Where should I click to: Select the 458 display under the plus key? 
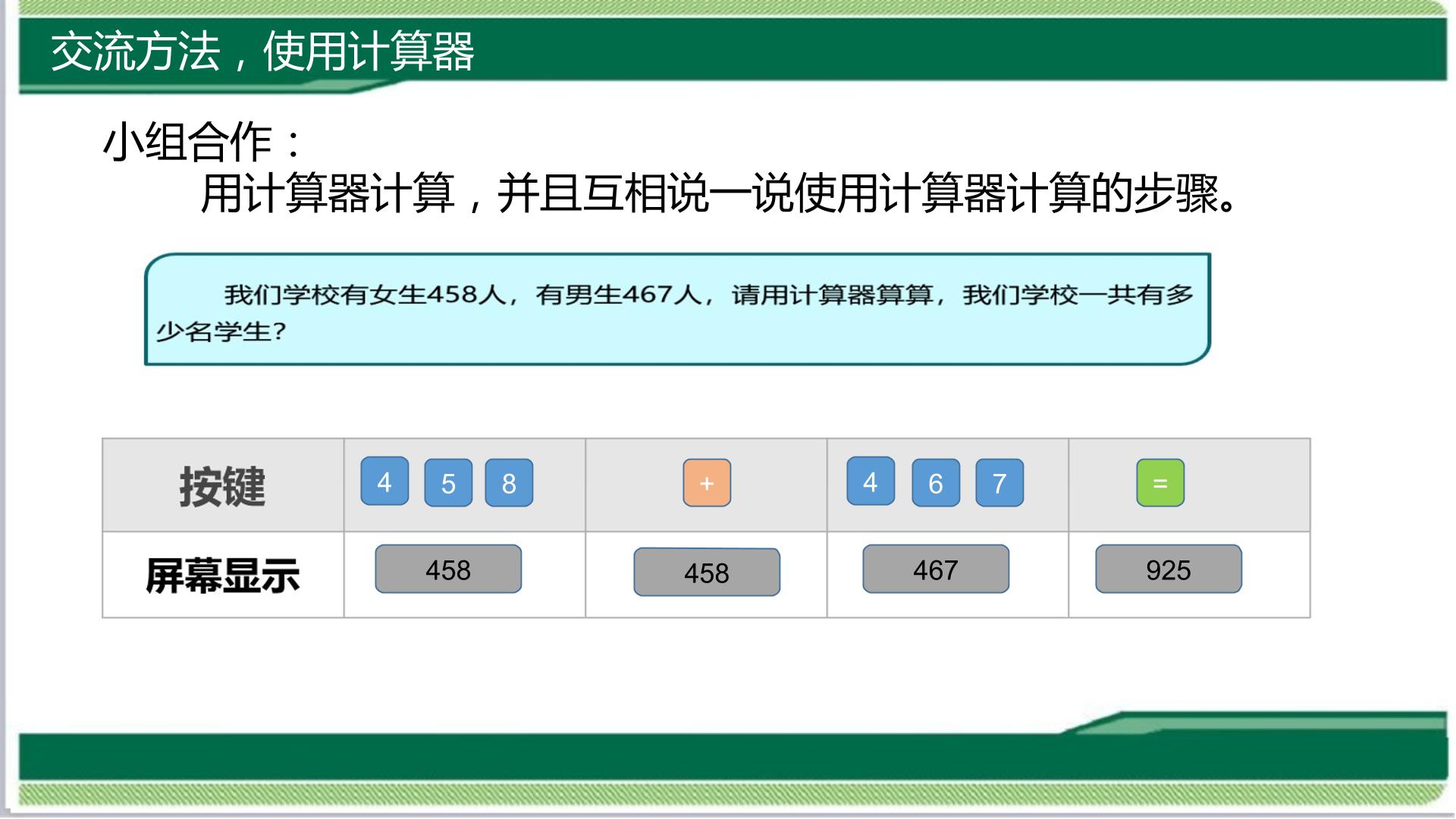tap(707, 572)
